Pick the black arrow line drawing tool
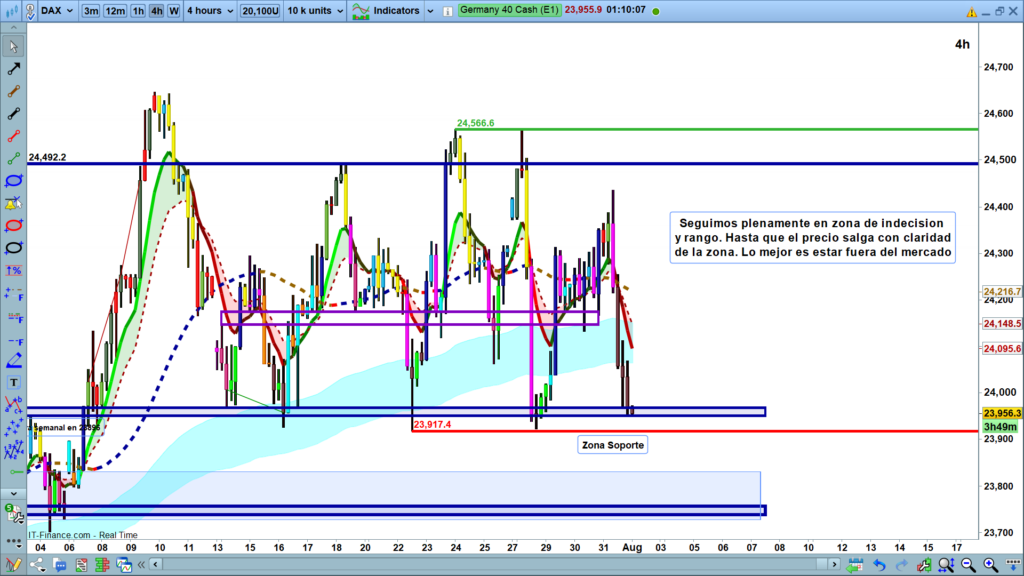The height and width of the screenshot is (576, 1024). tap(13, 69)
